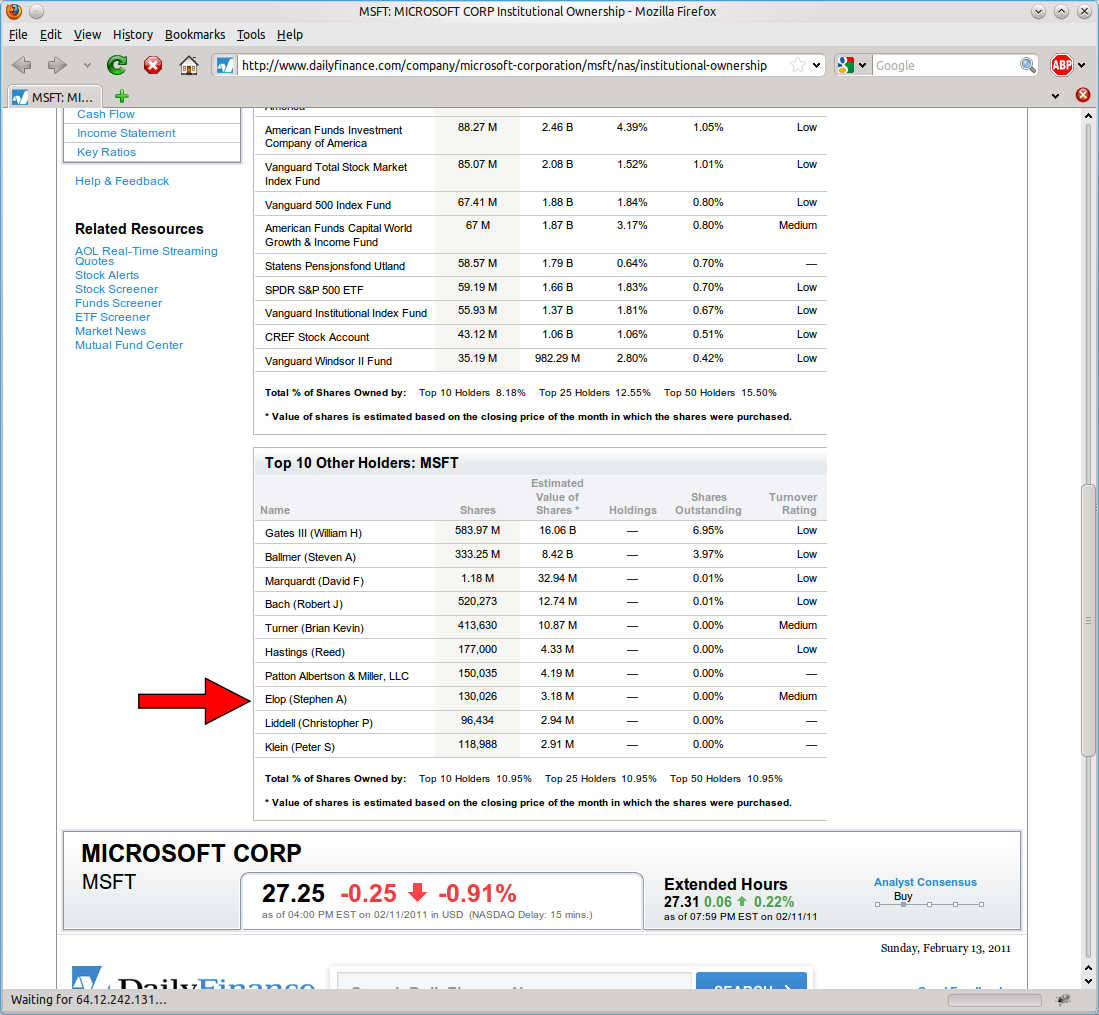Open the History menu
The height and width of the screenshot is (1015, 1099).
tap(133, 34)
